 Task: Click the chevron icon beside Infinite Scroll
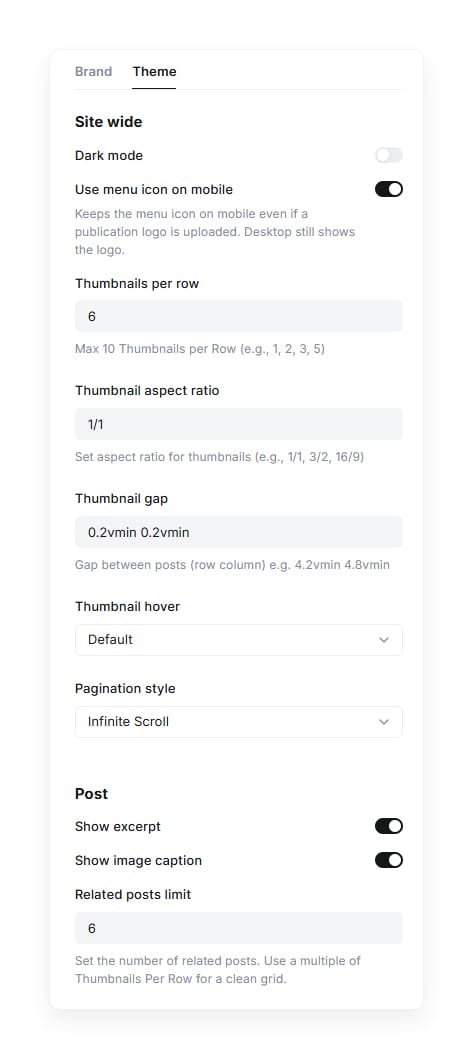[x=384, y=722]
